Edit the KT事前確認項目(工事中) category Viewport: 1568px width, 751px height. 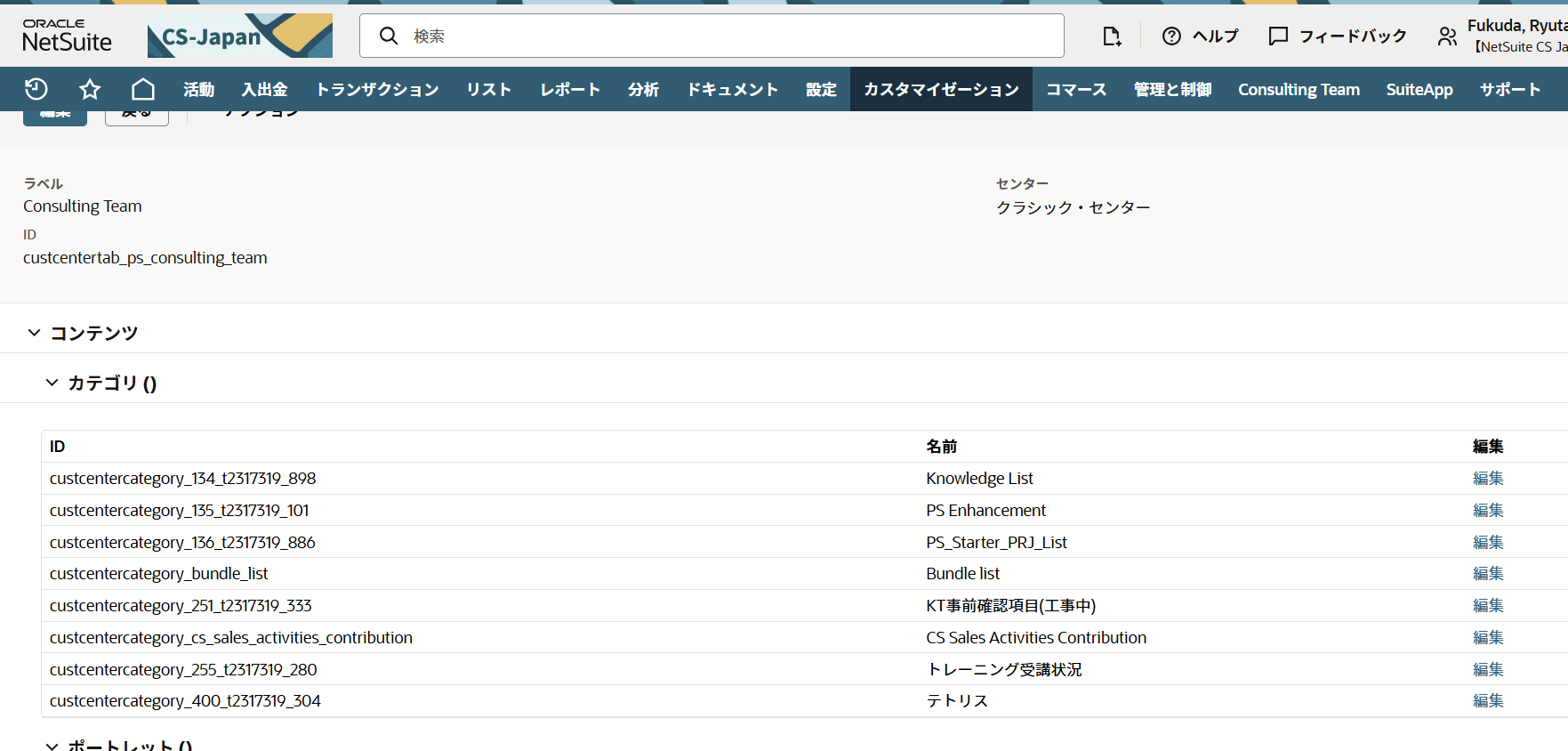[x=1488, y=606]
